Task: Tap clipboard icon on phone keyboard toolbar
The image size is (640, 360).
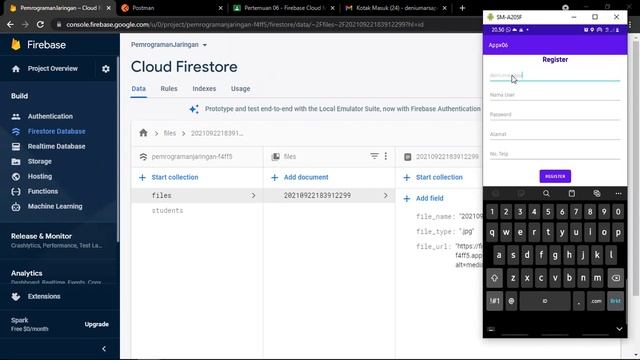Action: [x=571, y=193]
